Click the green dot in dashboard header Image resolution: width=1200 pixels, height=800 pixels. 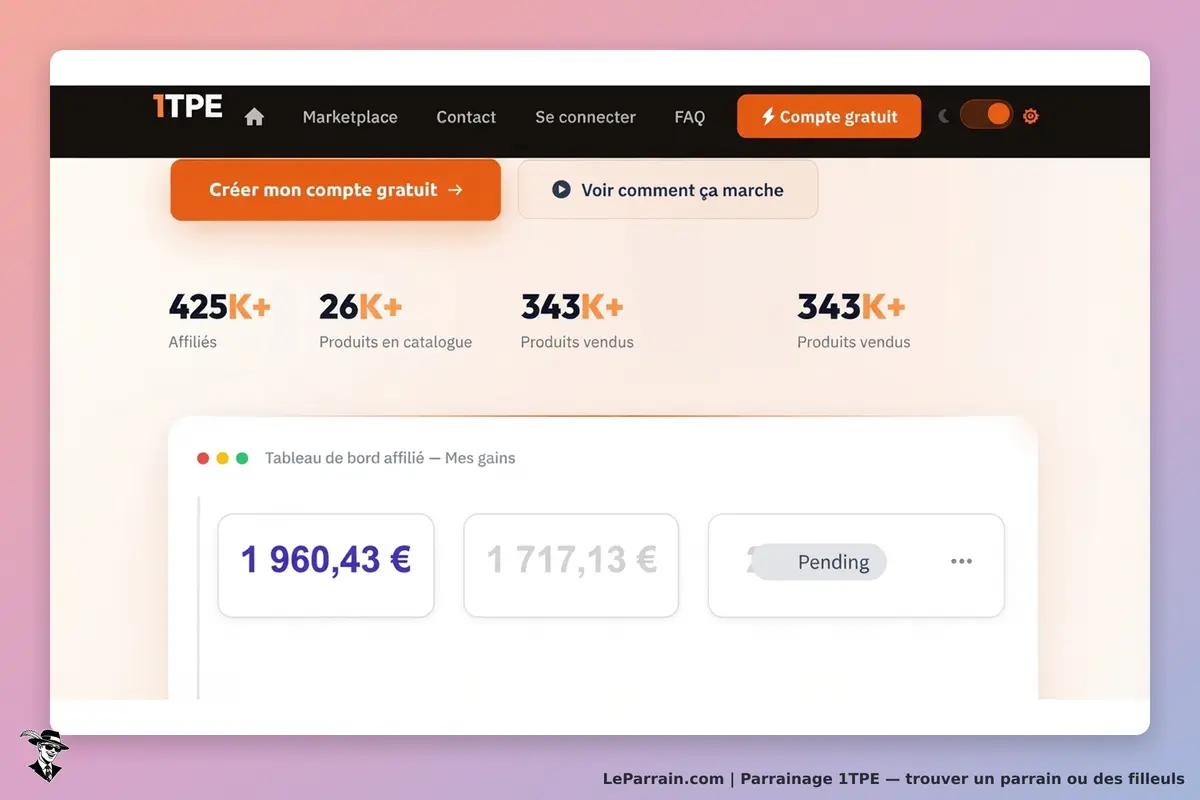[242, 458]
